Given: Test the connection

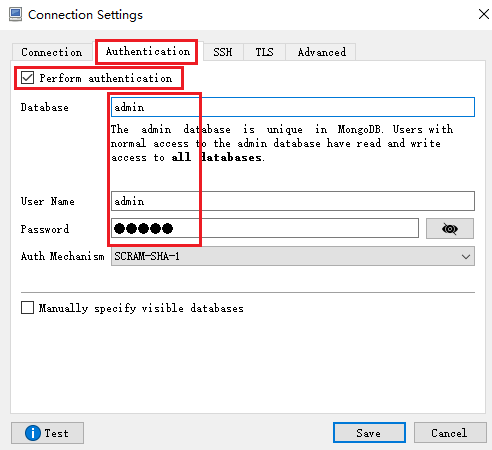Looking at the screenshot, I should pyautogui.click(x=47, y=433).
